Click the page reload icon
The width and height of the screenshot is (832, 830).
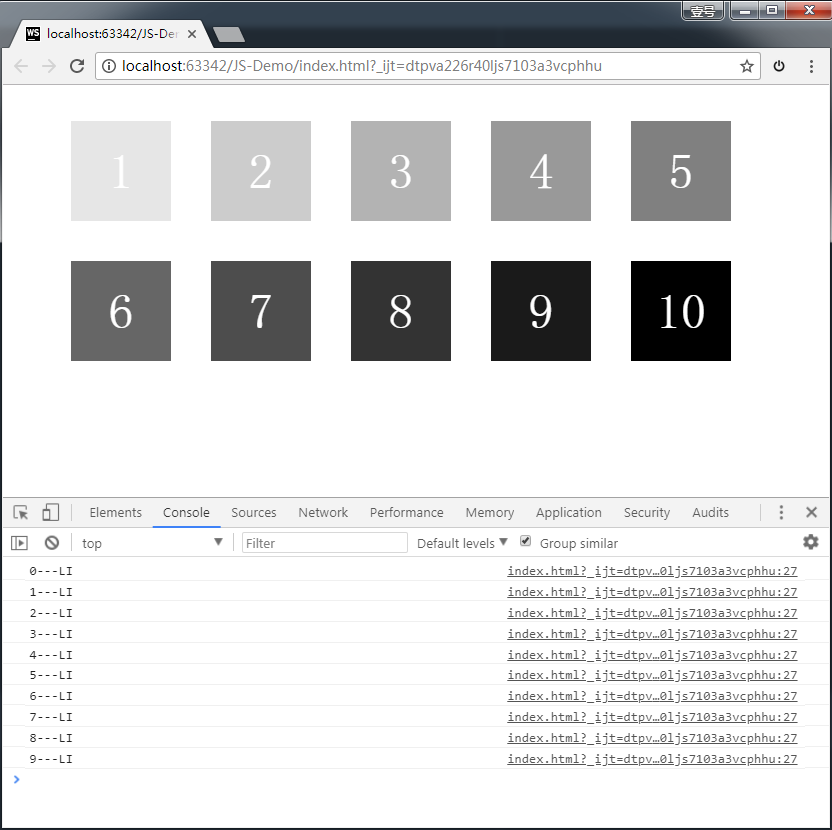coord(77,66)
